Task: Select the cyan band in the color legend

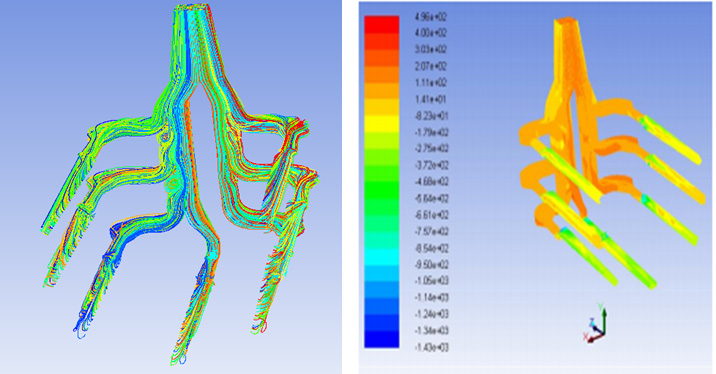Action: coord(382,256)
